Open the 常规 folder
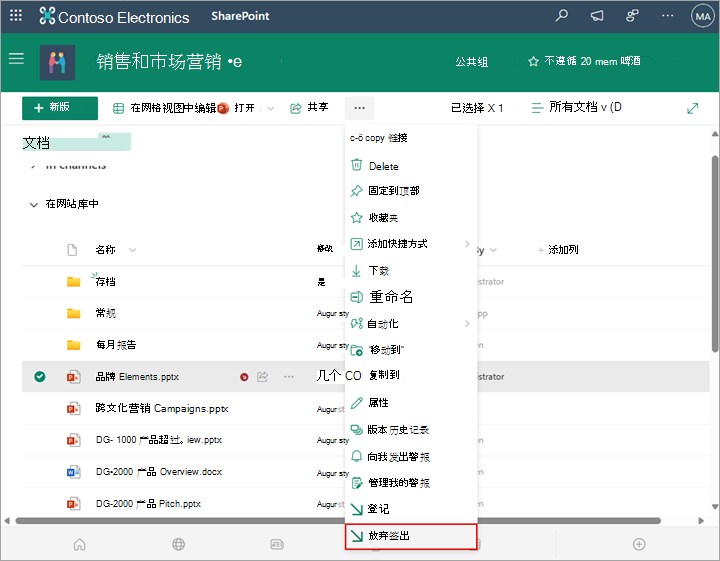Image resolution: width=720 pixels, height=561 pixels. tap(105, 313)
